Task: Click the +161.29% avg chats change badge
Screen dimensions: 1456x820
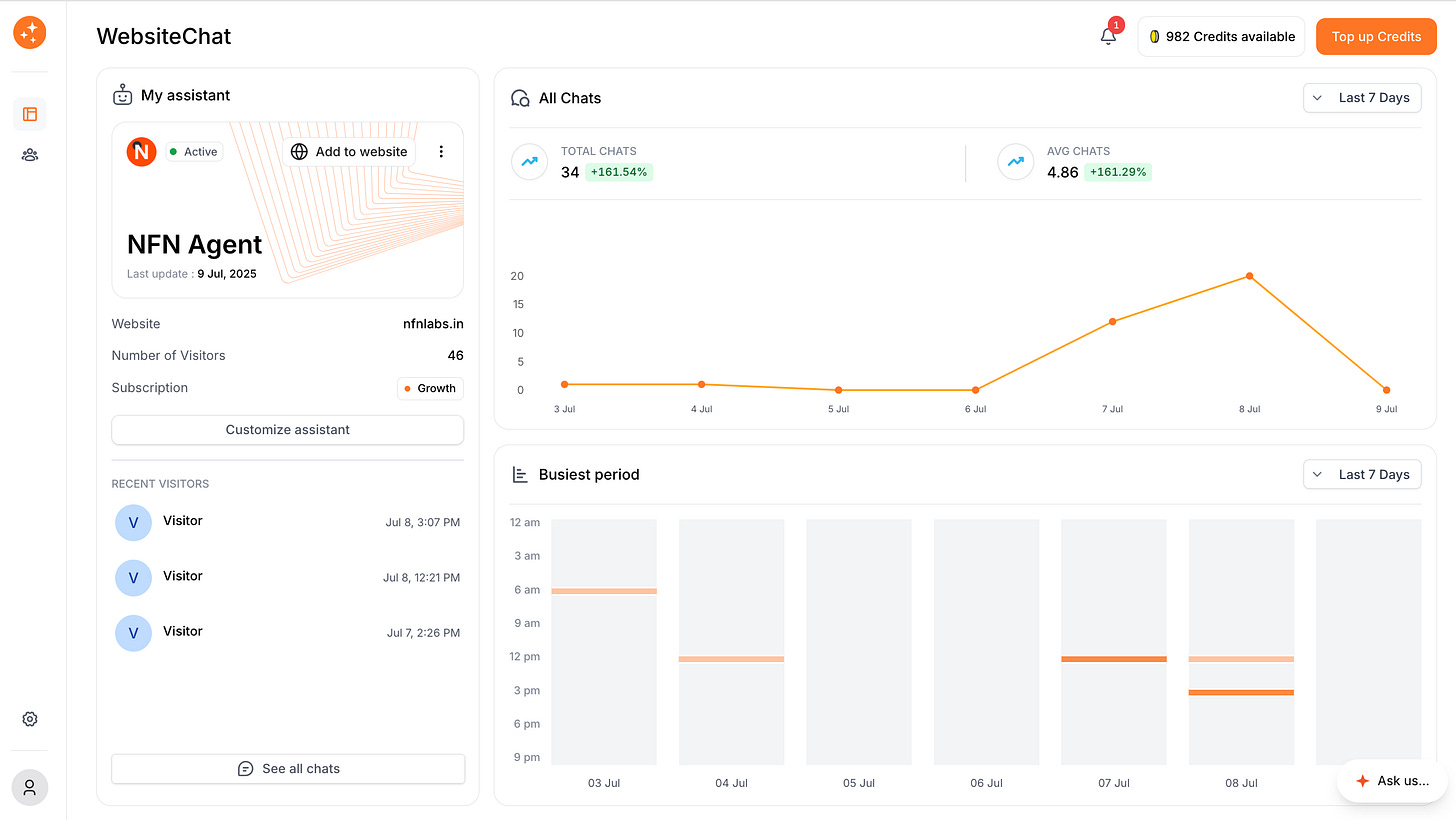Action: 1118,172
